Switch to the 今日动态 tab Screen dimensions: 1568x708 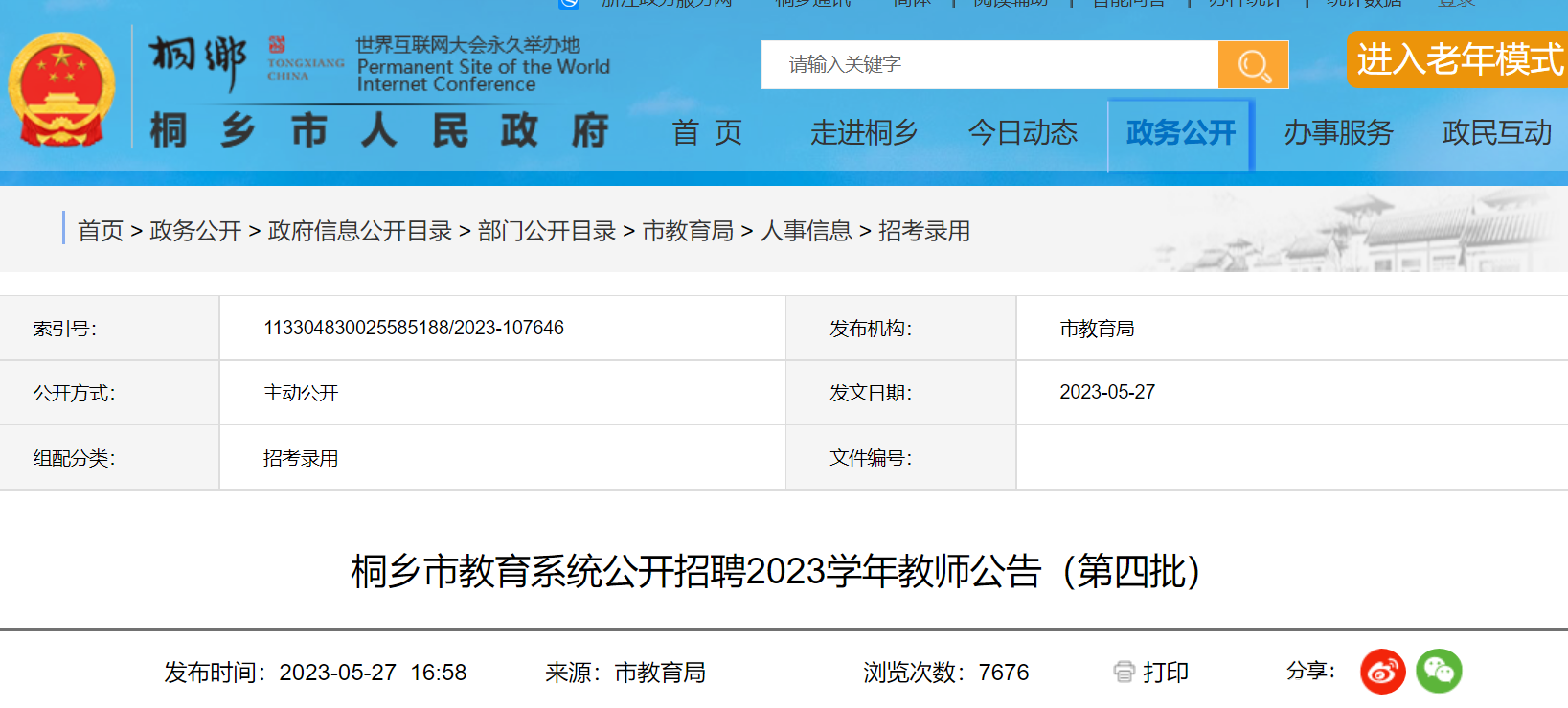click(x=1022, y=133)
